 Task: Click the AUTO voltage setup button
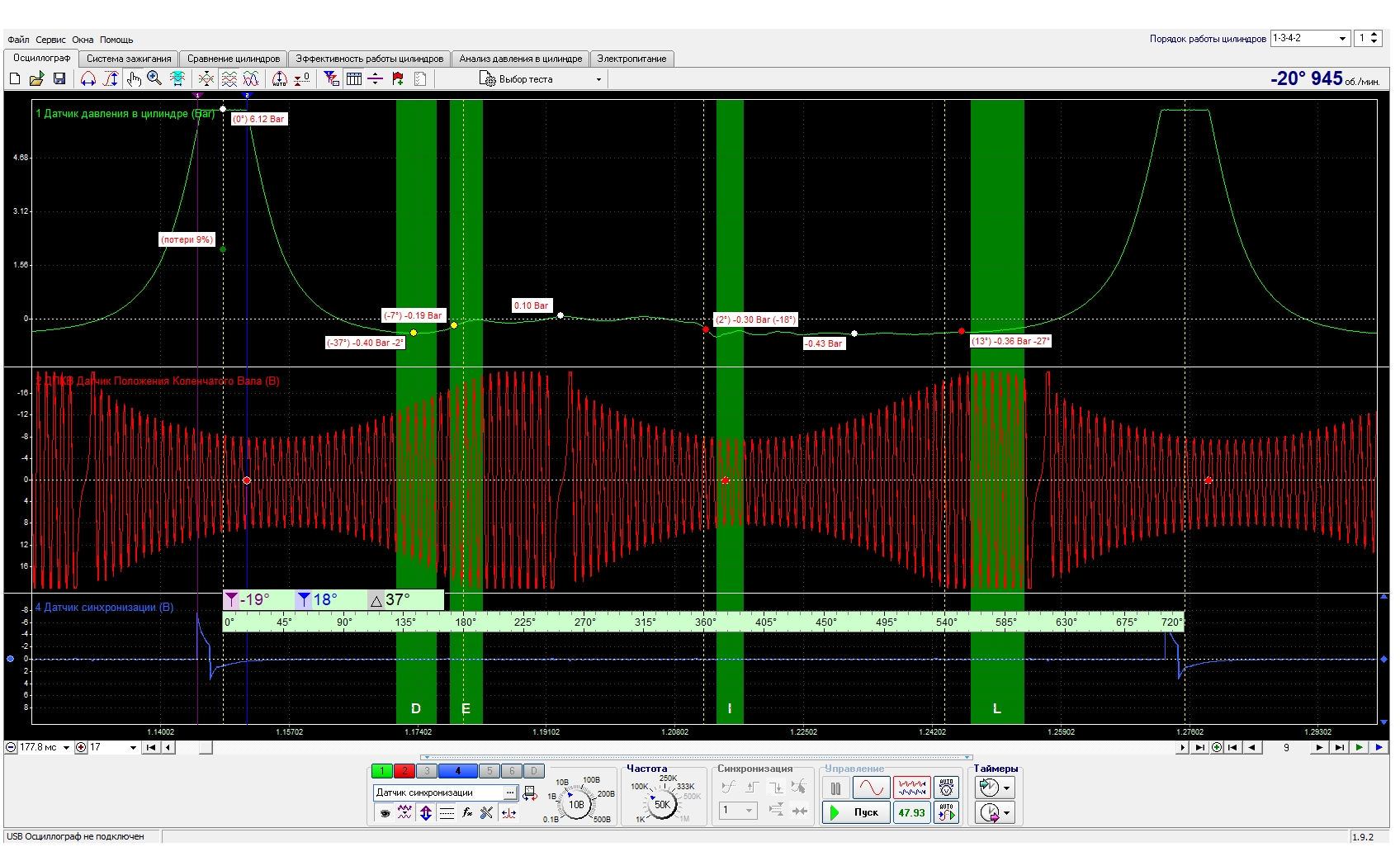click(x=947, y=788)
